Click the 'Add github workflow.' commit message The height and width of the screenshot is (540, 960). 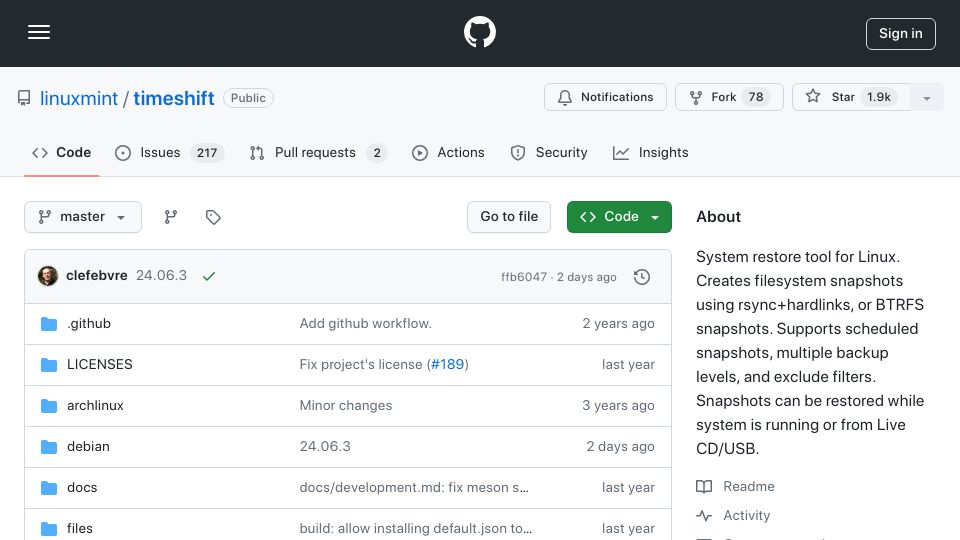pos(366,323)
